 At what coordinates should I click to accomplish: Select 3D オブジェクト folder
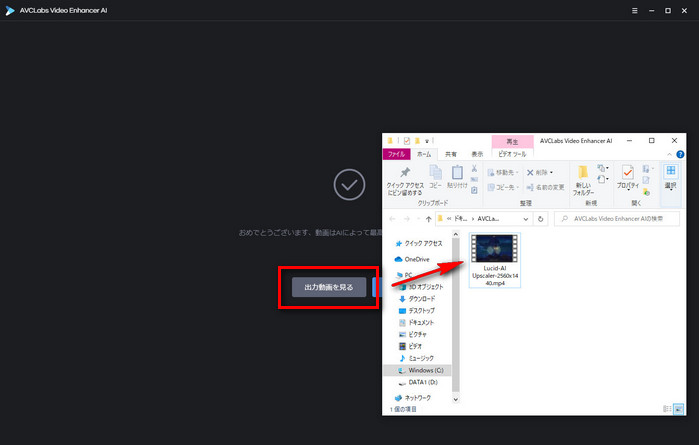(x=422, y=287)
